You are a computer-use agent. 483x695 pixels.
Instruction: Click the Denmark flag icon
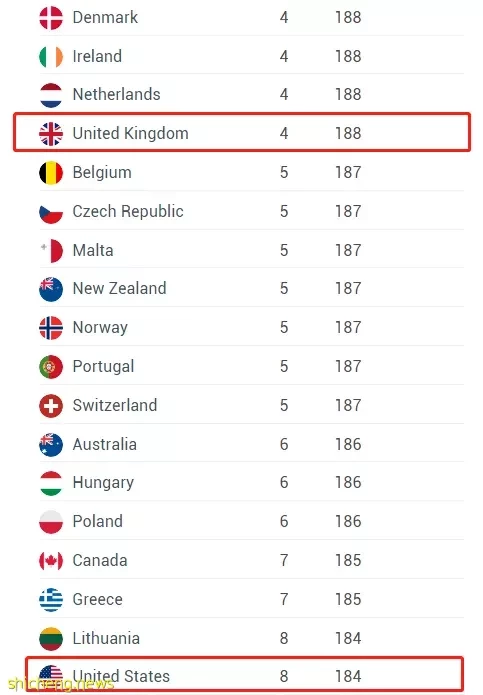(51, 18)
